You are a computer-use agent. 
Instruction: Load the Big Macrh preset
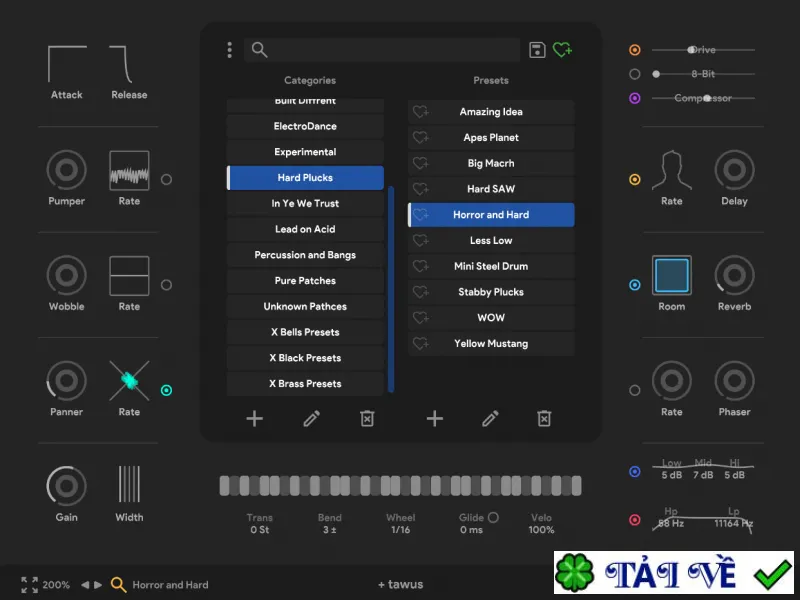tap(491, 163)
